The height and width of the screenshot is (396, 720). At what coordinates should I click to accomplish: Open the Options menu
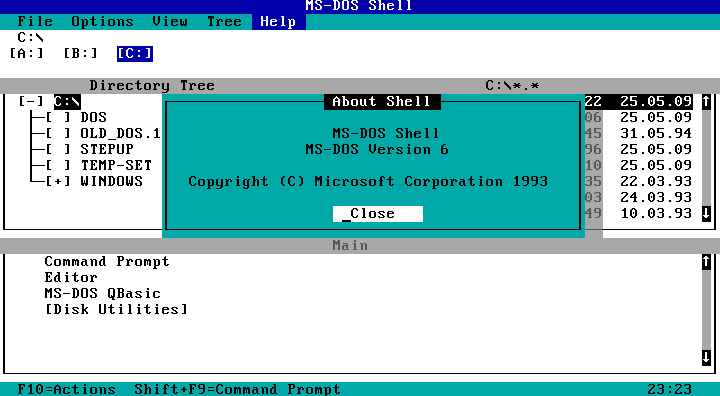[102, 22]
